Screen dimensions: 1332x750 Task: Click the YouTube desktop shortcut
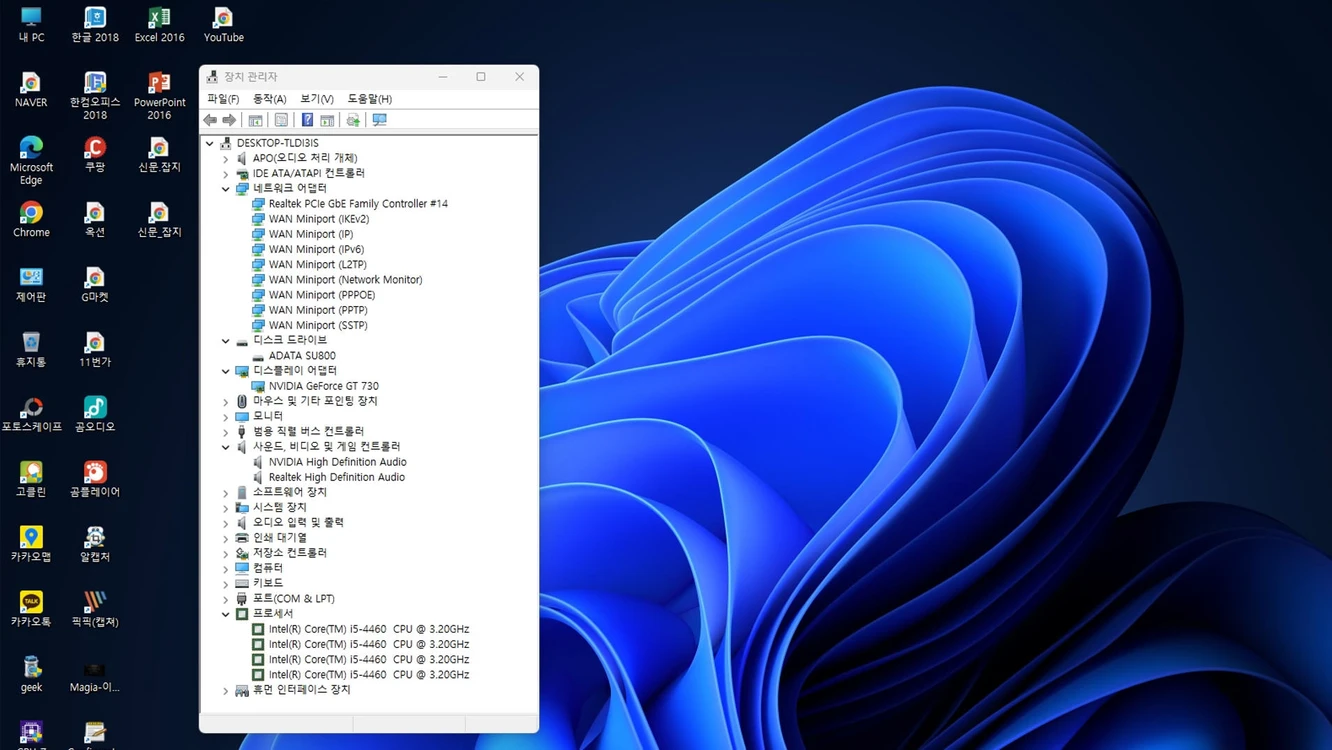(223, 25)
